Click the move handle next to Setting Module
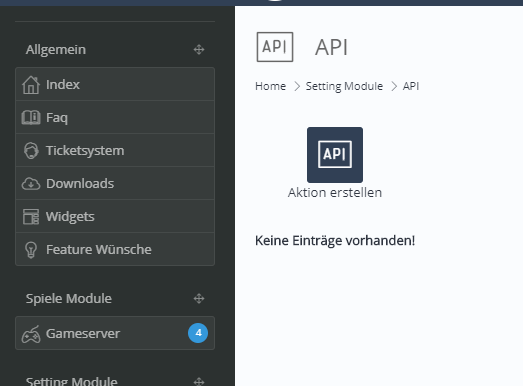The image size is (523, 386). (x=199, y=381)
